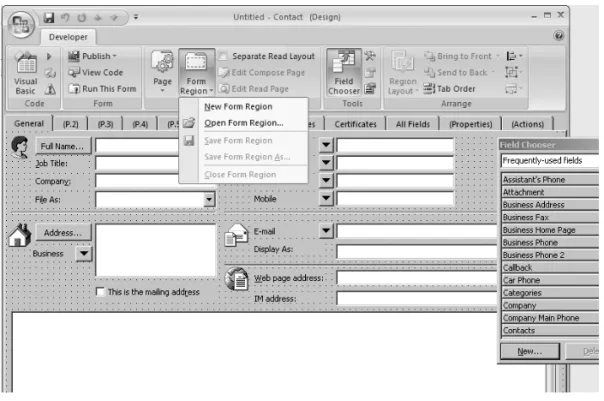Screen dimensions: 604x401
Task: Click Edit Compose Page
Action: click(x=262, y=72)
